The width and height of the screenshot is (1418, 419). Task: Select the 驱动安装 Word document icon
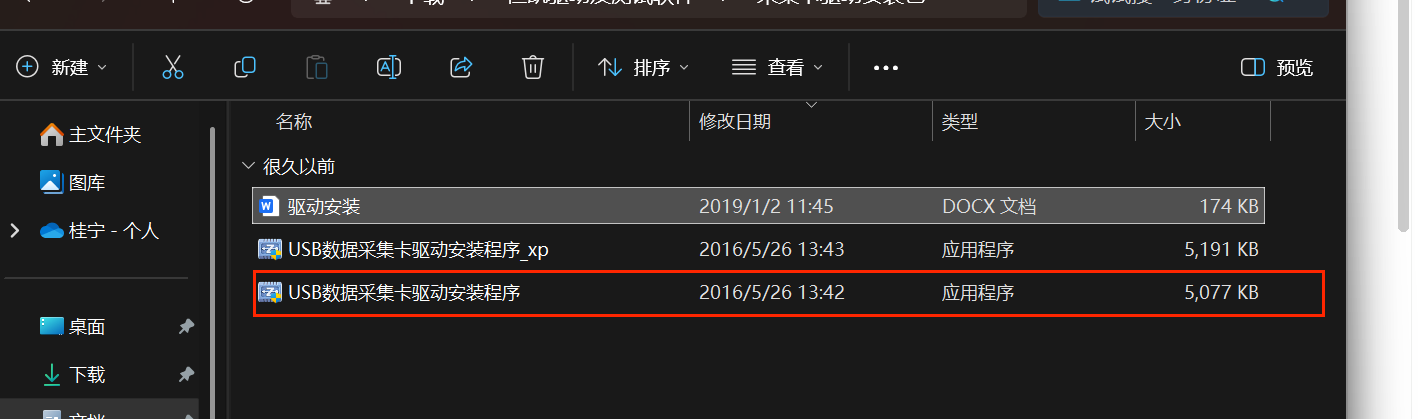[268, 207]
